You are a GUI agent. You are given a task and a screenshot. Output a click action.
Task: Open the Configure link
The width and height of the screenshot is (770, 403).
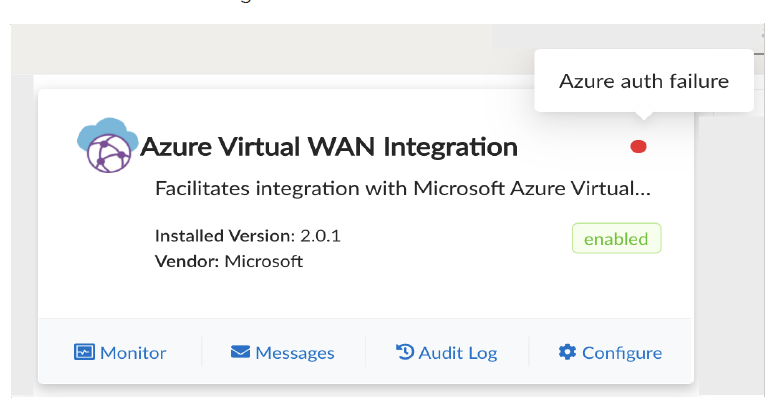click(621, 353)
